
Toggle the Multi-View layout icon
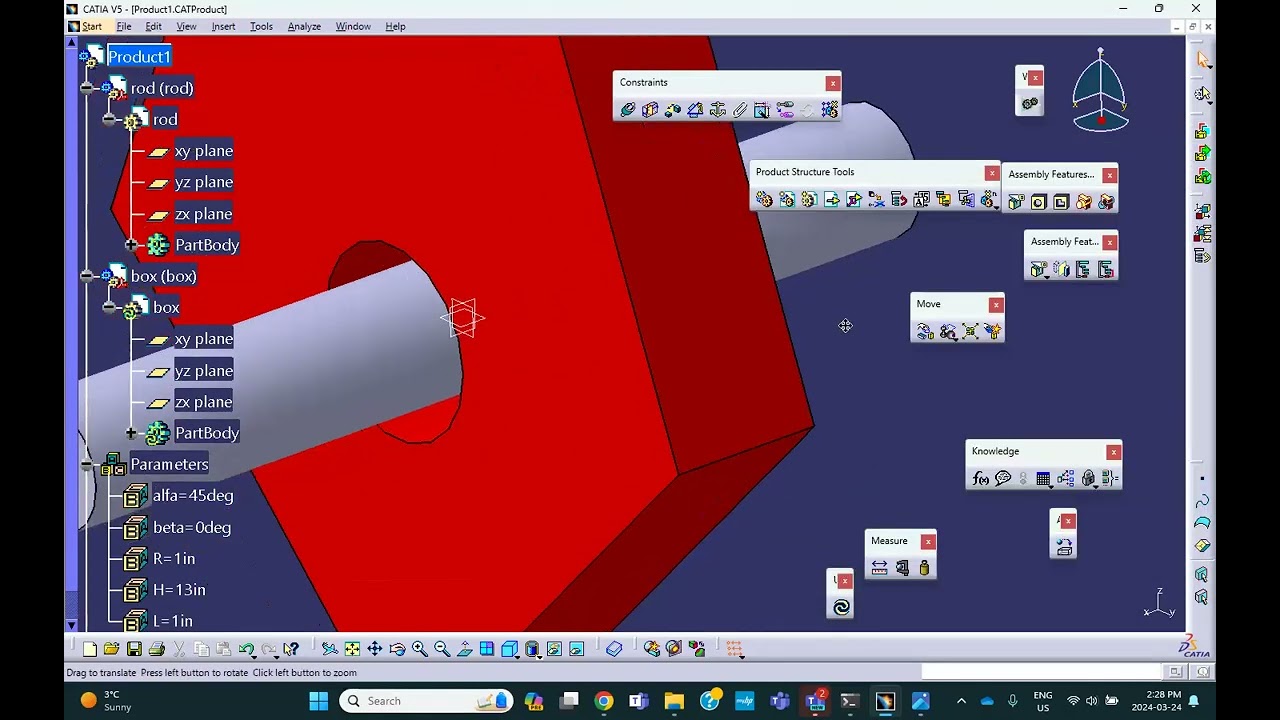pyautogui.click(x=487, y=649)
